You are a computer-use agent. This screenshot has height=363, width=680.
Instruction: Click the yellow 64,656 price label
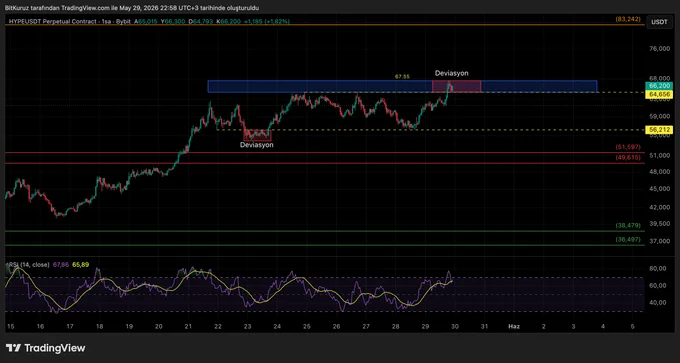659,94
